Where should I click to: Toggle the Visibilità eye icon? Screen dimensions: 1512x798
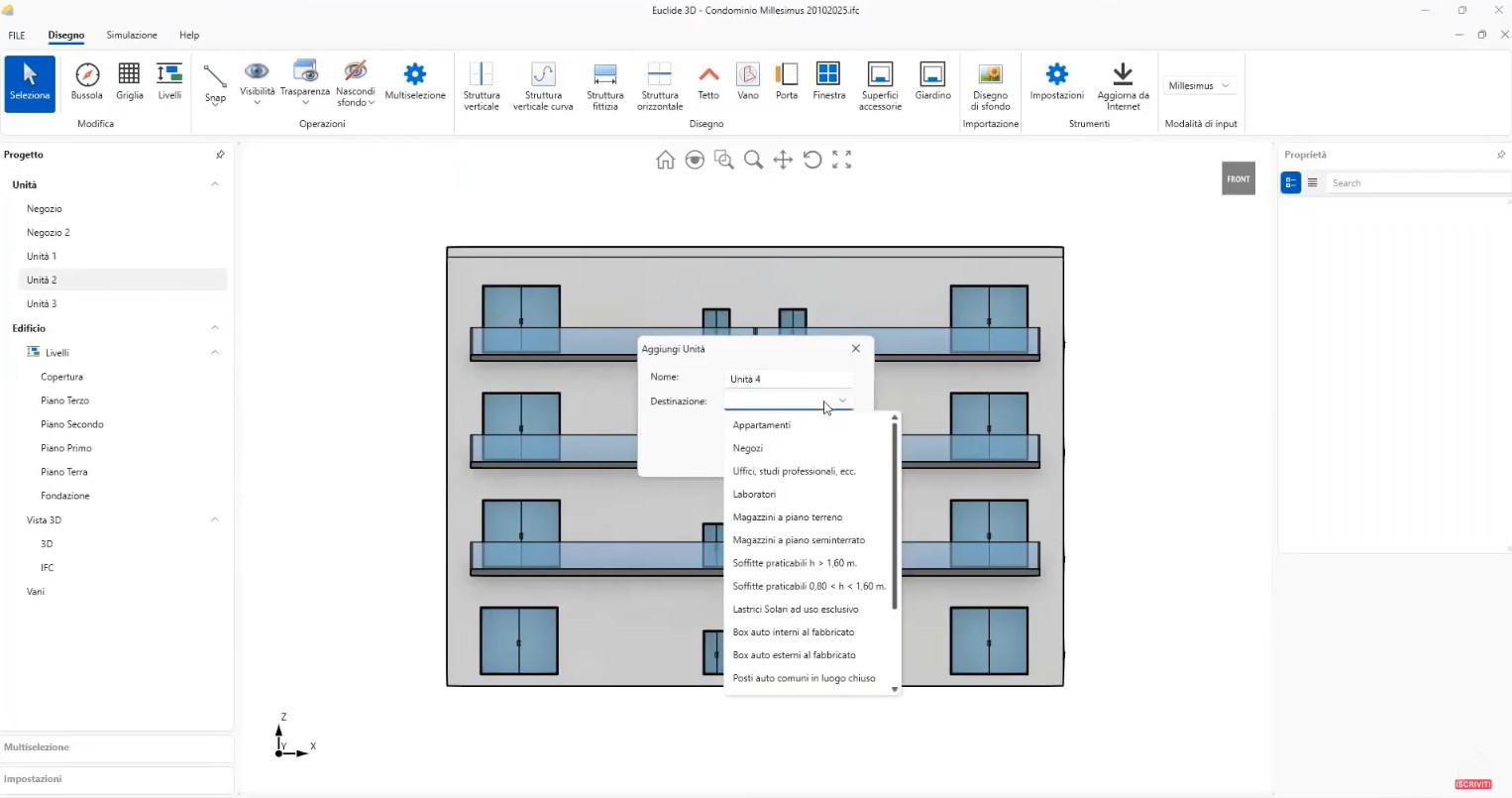(257, 78)
